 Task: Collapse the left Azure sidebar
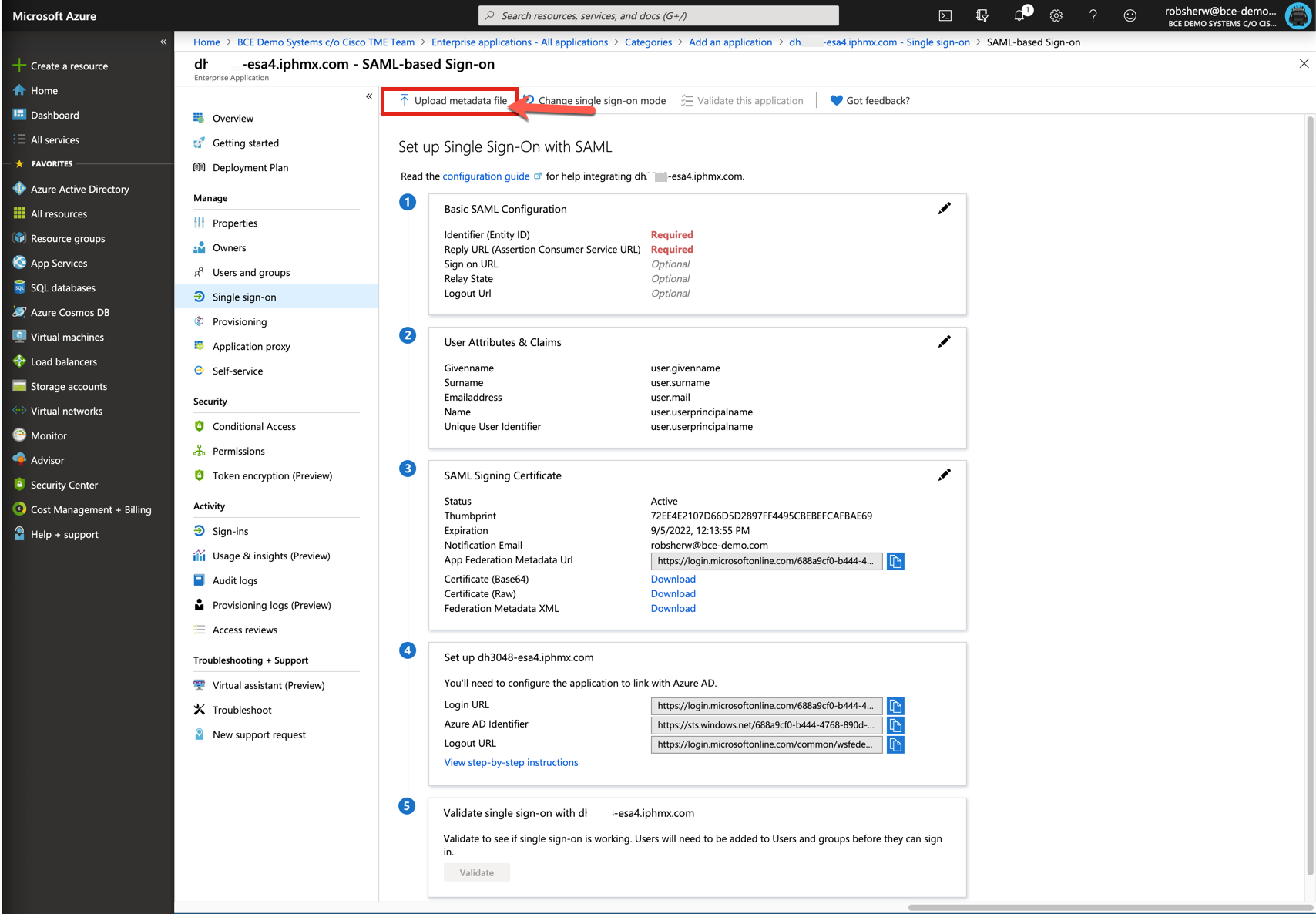(163, 42)
